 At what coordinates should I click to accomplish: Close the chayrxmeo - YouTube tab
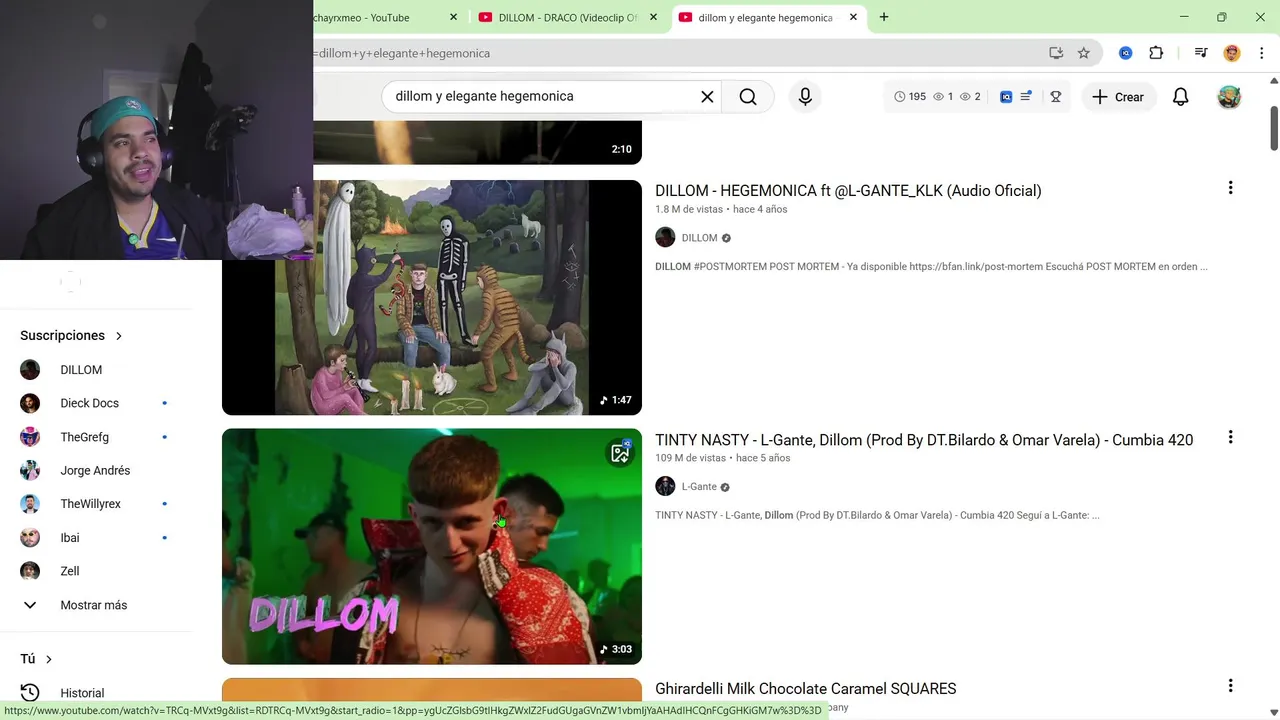click(x=453, y=17)
